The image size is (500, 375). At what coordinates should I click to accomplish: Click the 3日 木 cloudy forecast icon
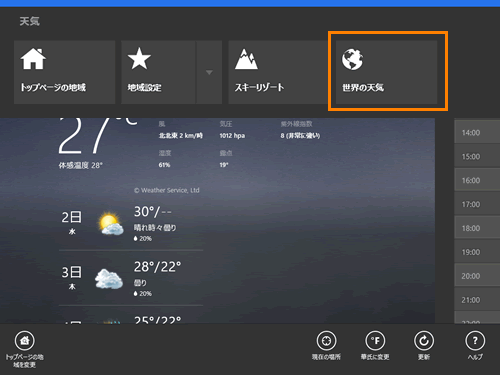(109, 279)
